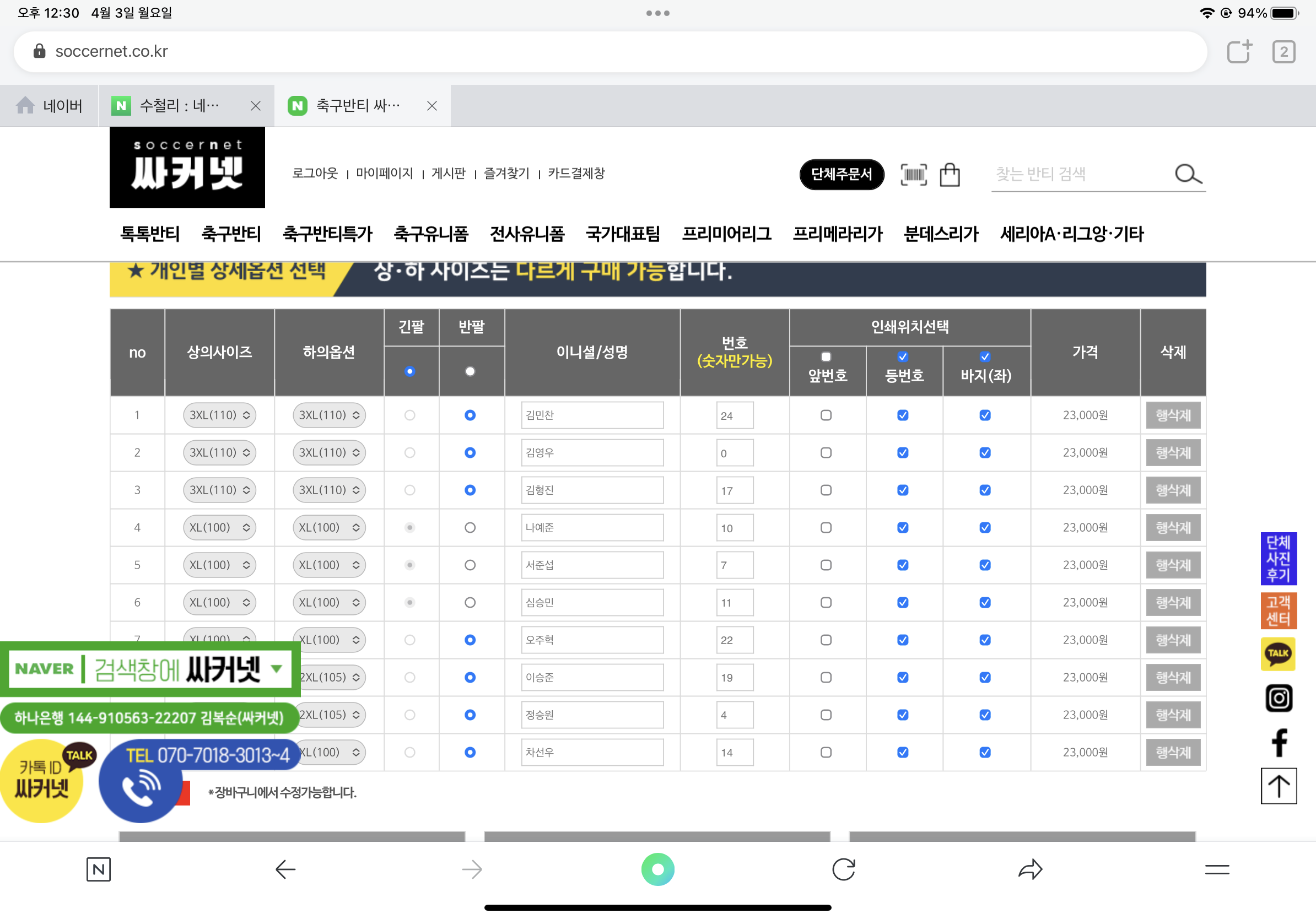Uncheck 등번호 checkbox in the table header
Viewport: 1316px width, 919px height.
(x=903, y=357)
